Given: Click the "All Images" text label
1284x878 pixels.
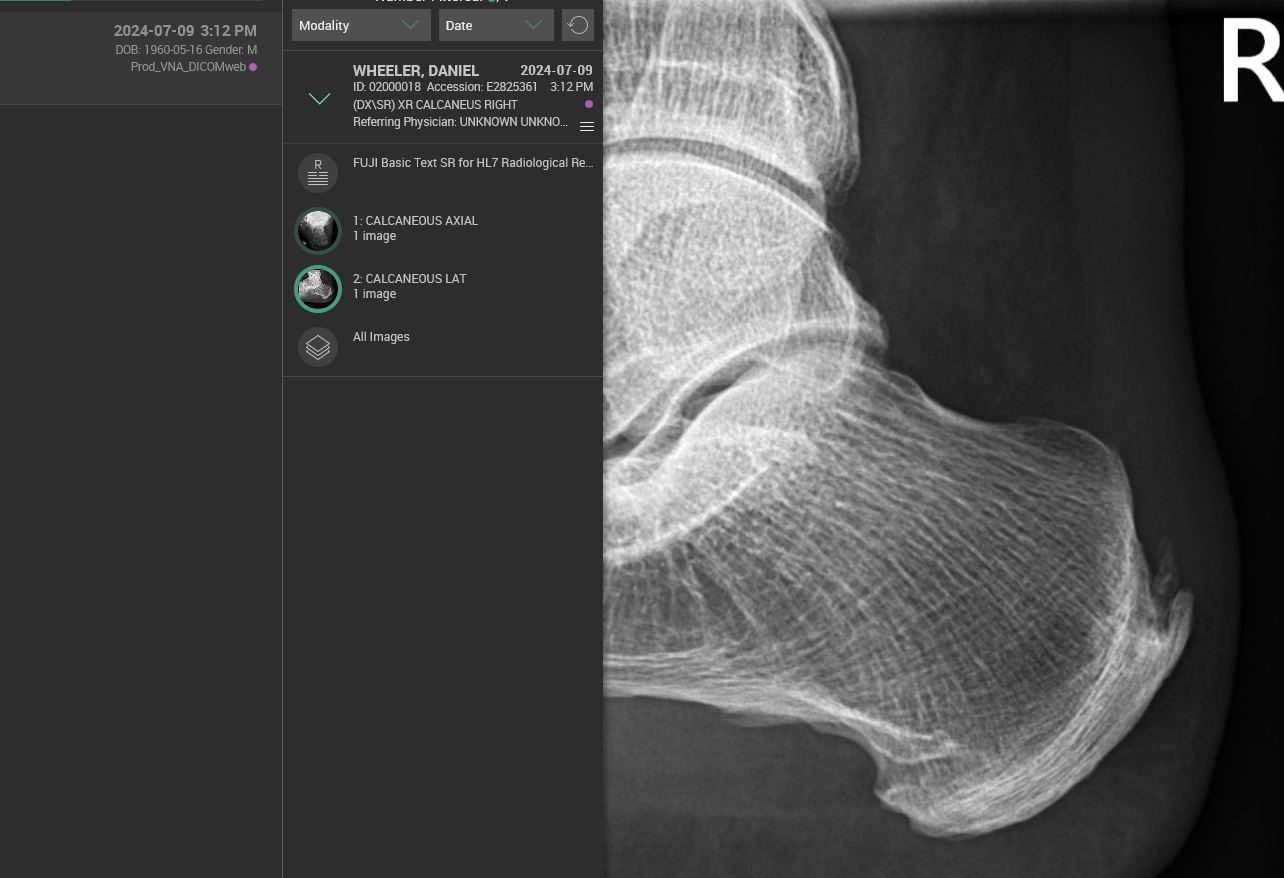Looking at the screenshot, I should click(381, 337).
